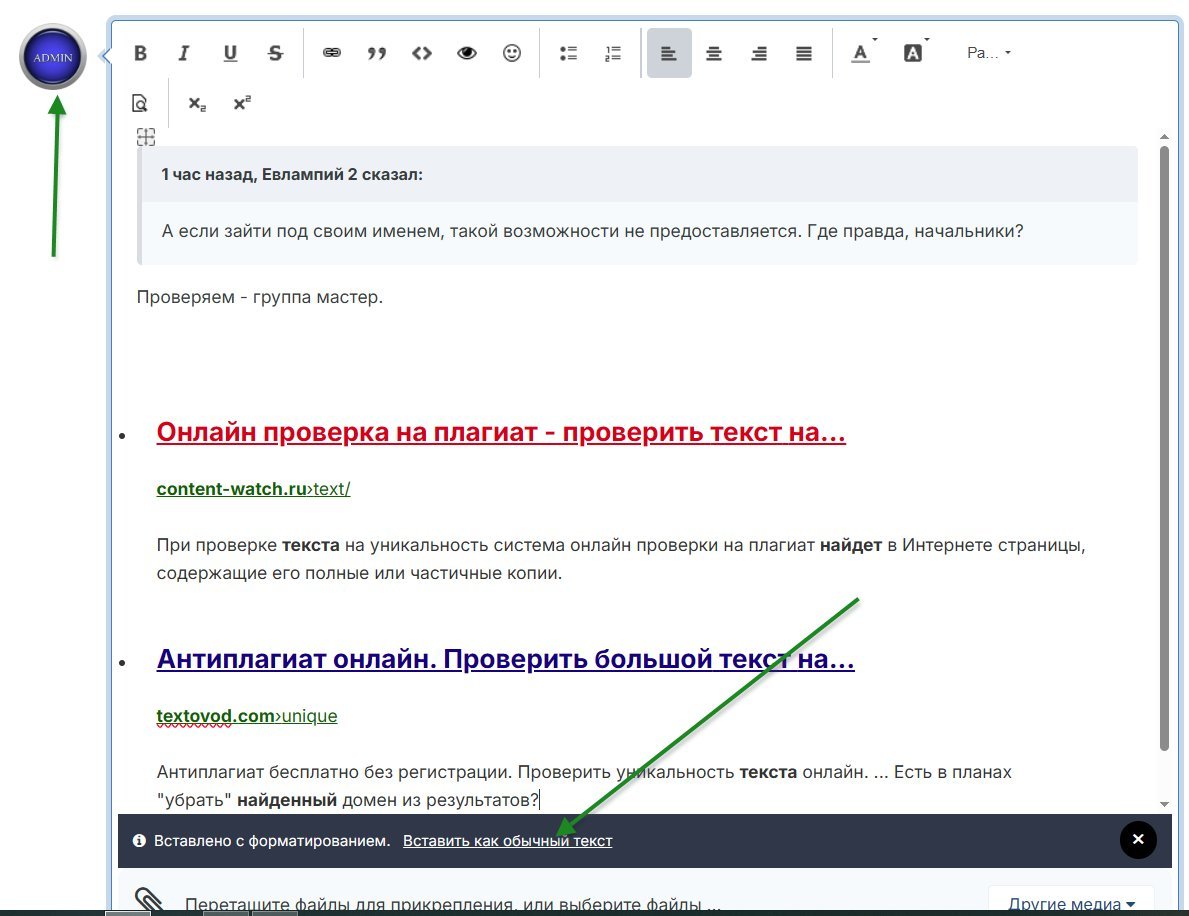Toggle italic formatting
This screenshot has height=916, width=1189.
tap(184, 53)
